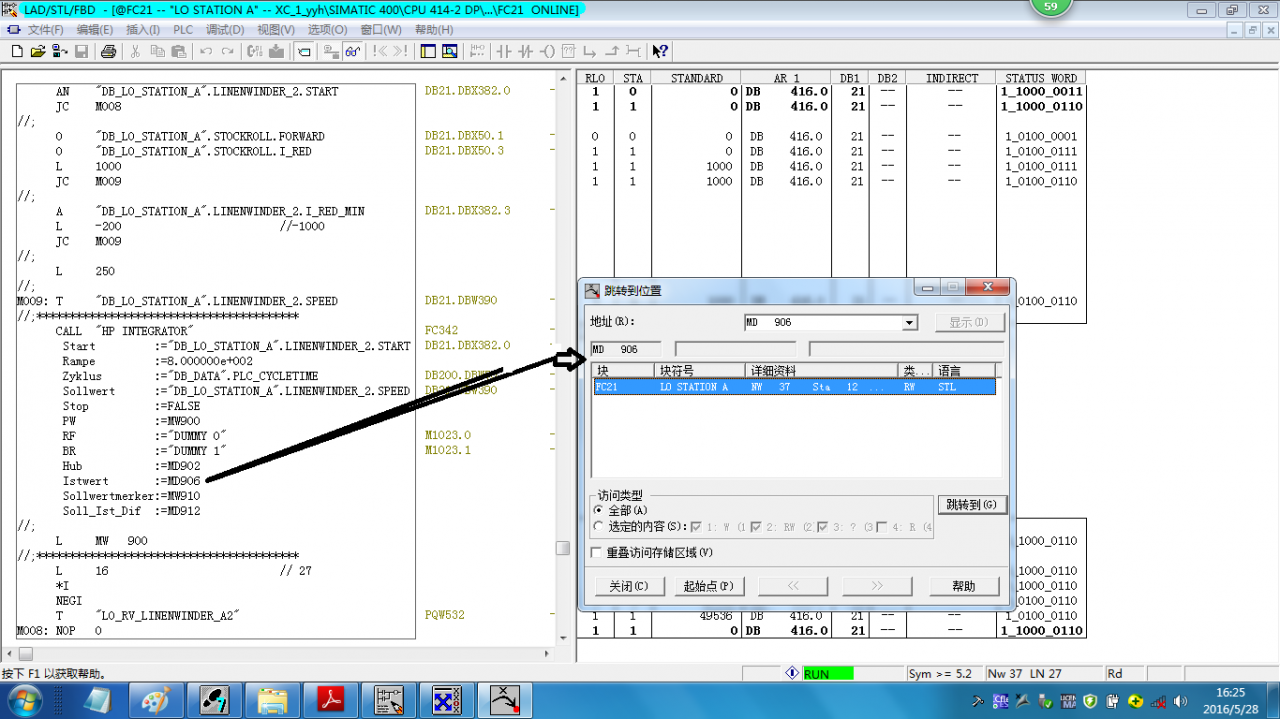
Task: Click the Hub :=MD902 parameter line
Action: 131,466
